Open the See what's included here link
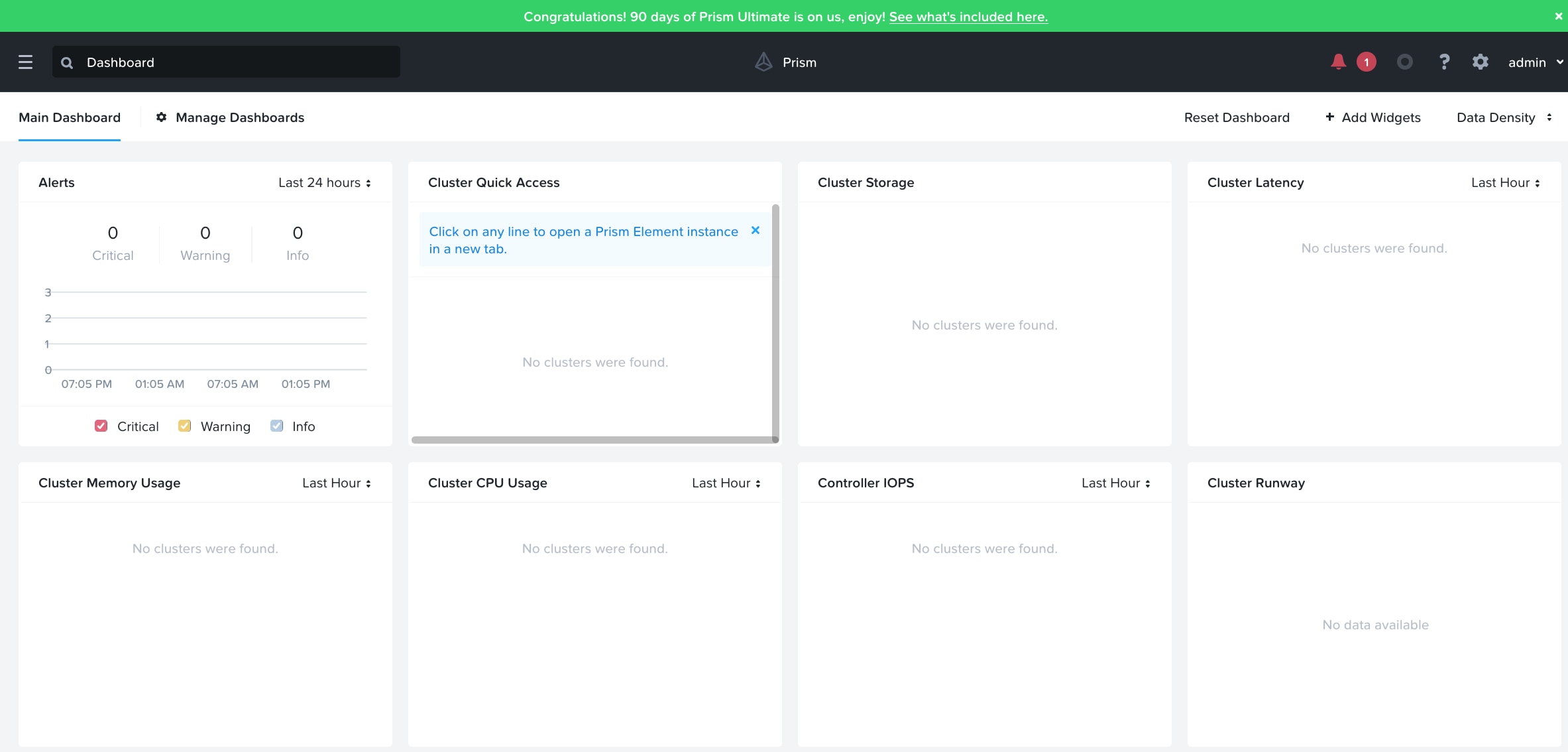Viewport: 1568px width, 752px height. click(968, 17)
